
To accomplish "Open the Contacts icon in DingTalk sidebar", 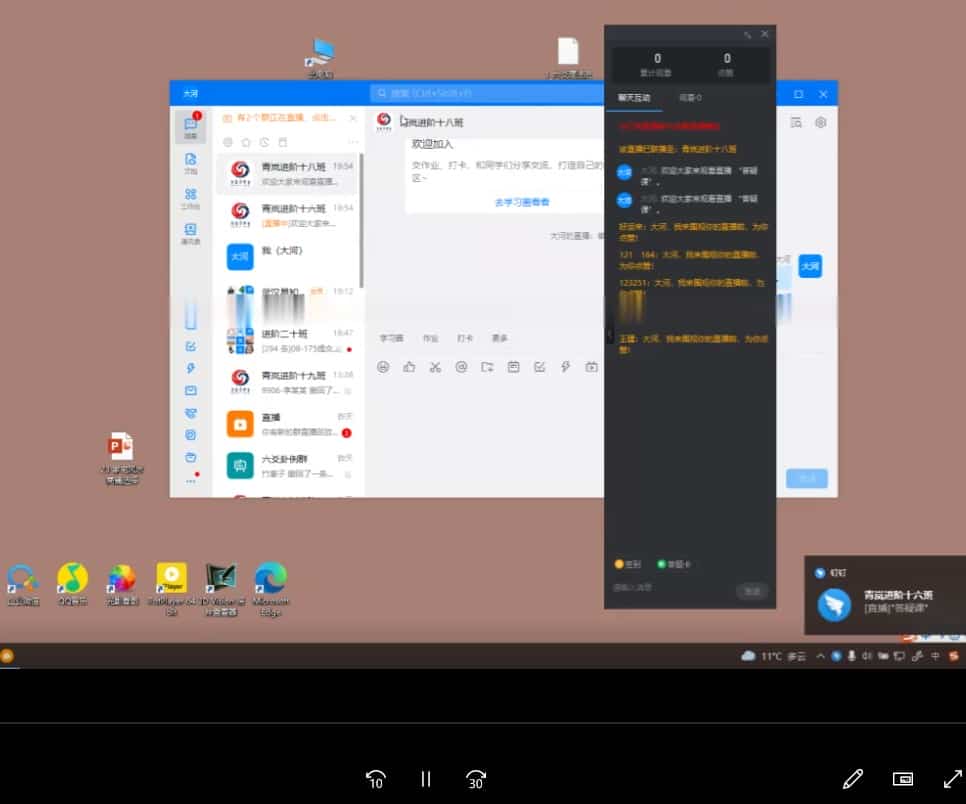I will tap(190, 231).
